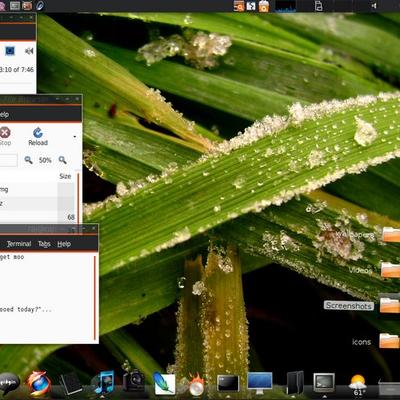Open the Help menu in terminal window
The height and width of the screenshot is (400, 400).
64,244
